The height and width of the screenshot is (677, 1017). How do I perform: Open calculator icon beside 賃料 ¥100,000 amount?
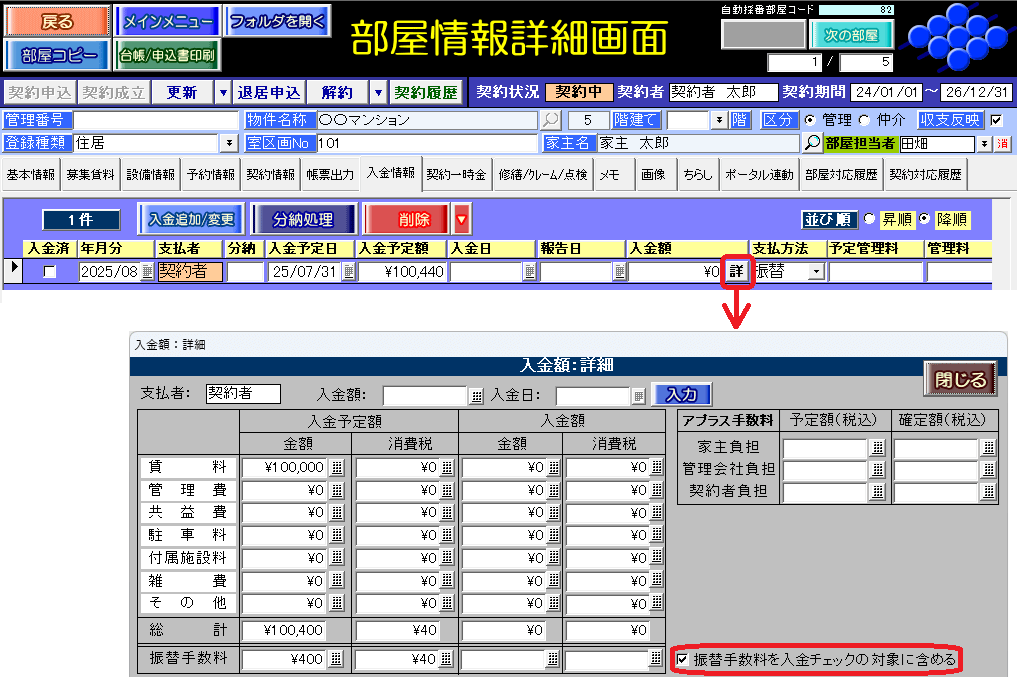[337, 467]
